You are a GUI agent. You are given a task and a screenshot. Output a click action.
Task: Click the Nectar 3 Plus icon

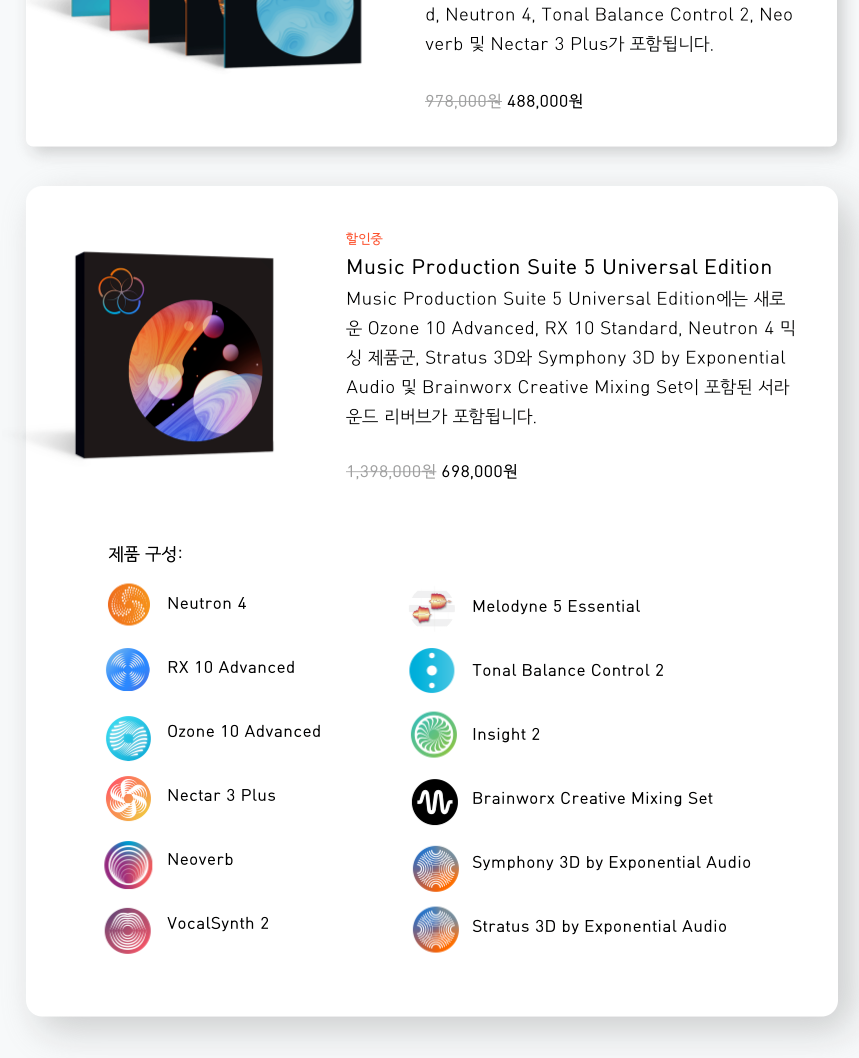pyautogui.click(x=128, y=798)
